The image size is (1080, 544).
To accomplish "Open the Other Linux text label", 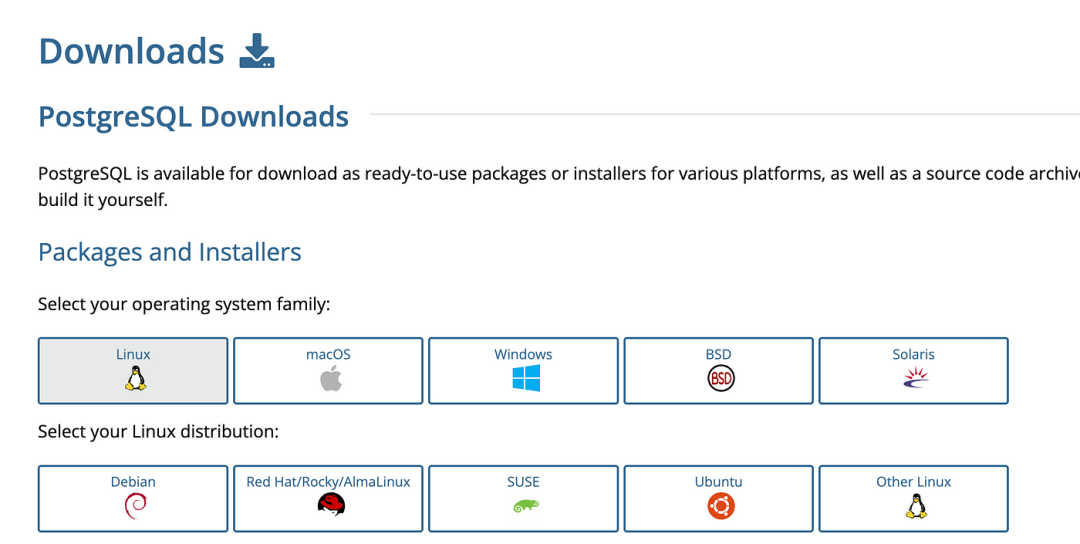I will pyautogui.click(x=913, y=481).
